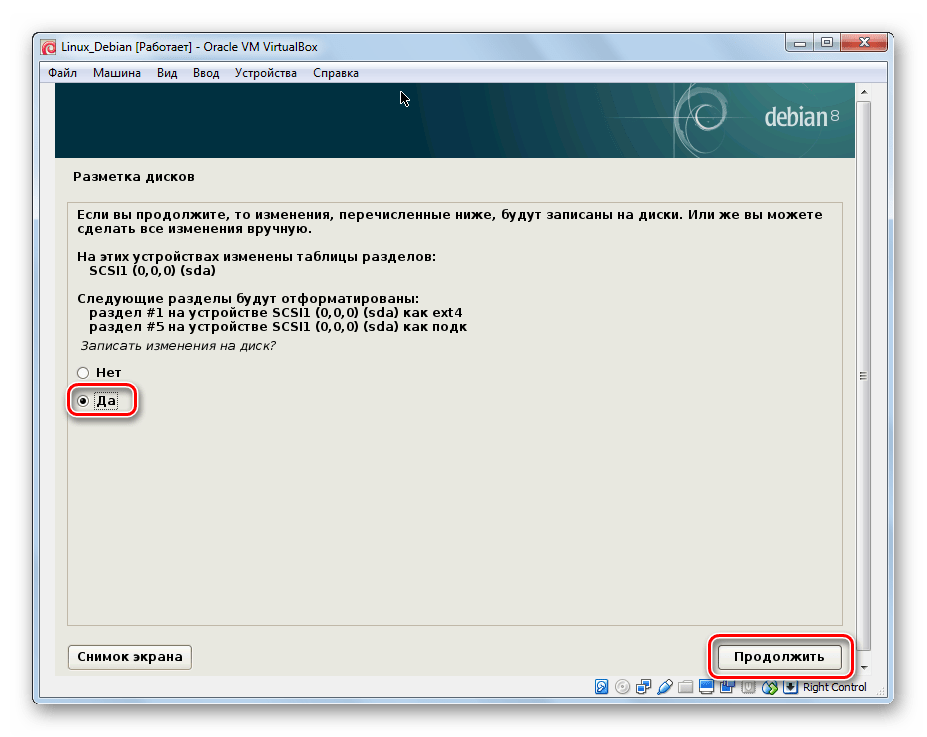This screenshot has height=737, width=927.
Task: Open the Устройства menu
Action: [265, 73]
